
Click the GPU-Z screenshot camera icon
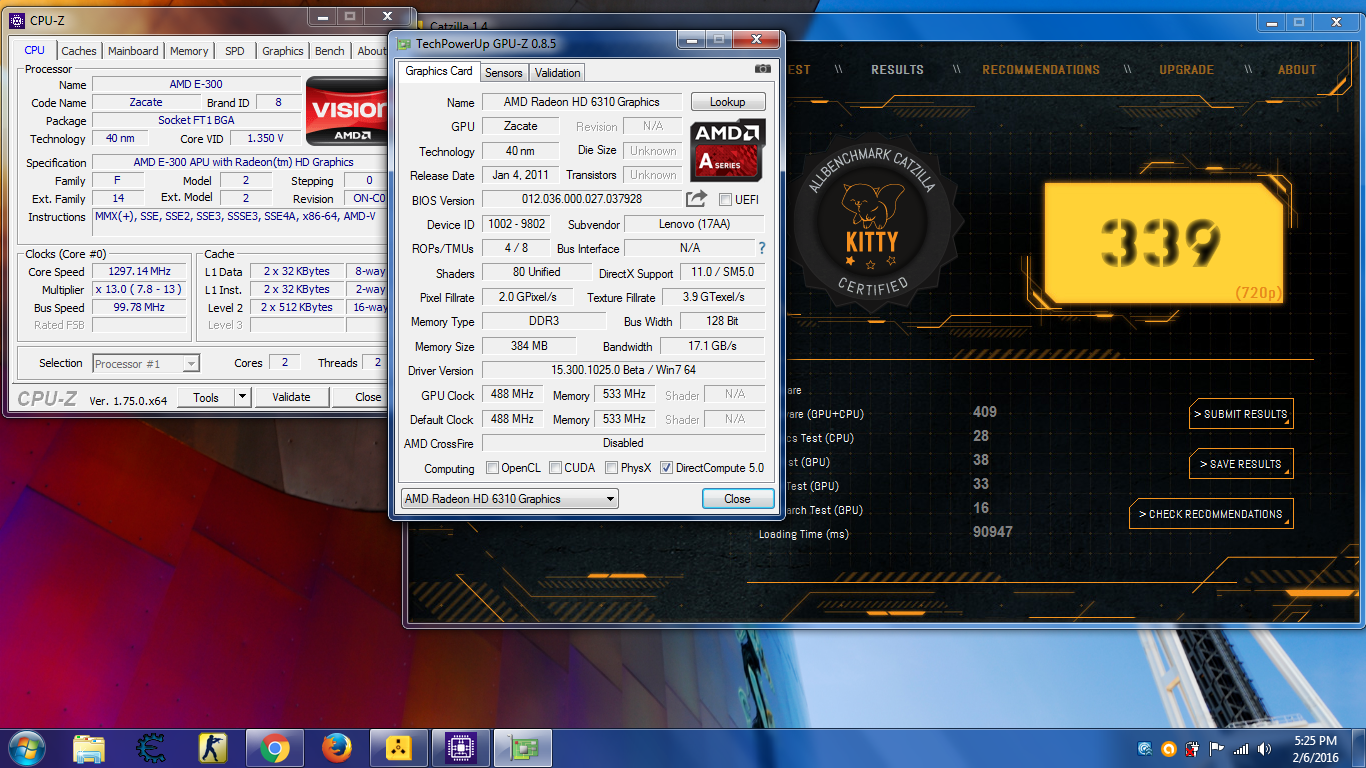click(x=763, y=69)
